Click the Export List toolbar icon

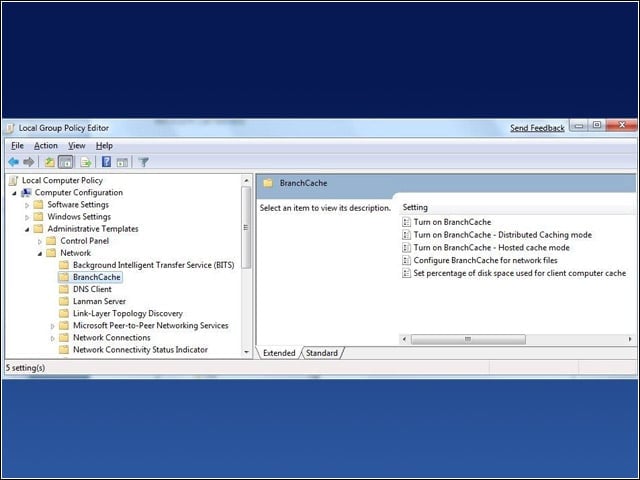(x=86, y=162)
